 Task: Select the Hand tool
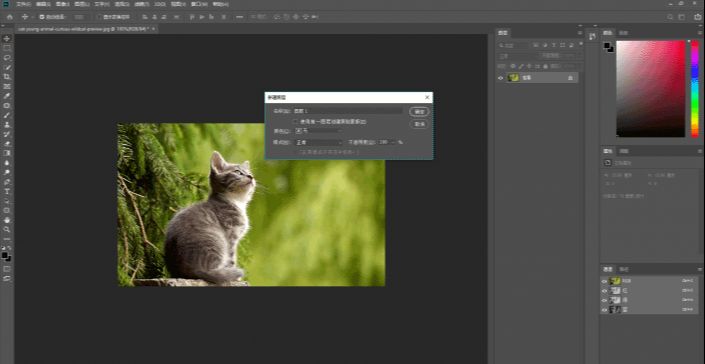click(7, 220)
